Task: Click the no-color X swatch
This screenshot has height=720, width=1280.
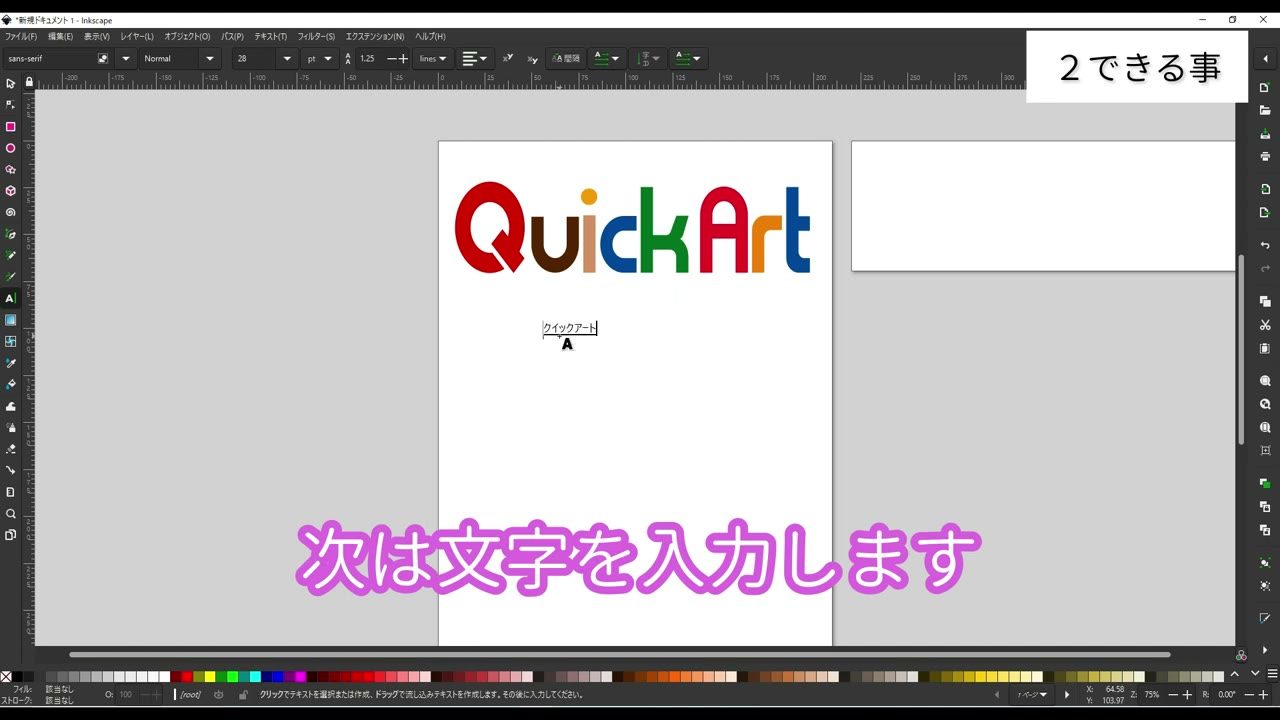Action: (x=6, y=677)
